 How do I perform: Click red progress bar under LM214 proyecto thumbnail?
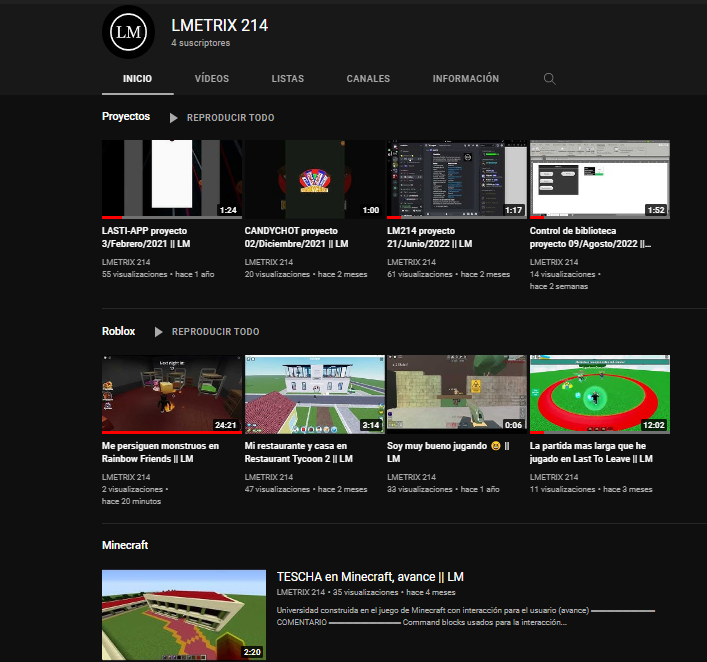coord(394,217)
